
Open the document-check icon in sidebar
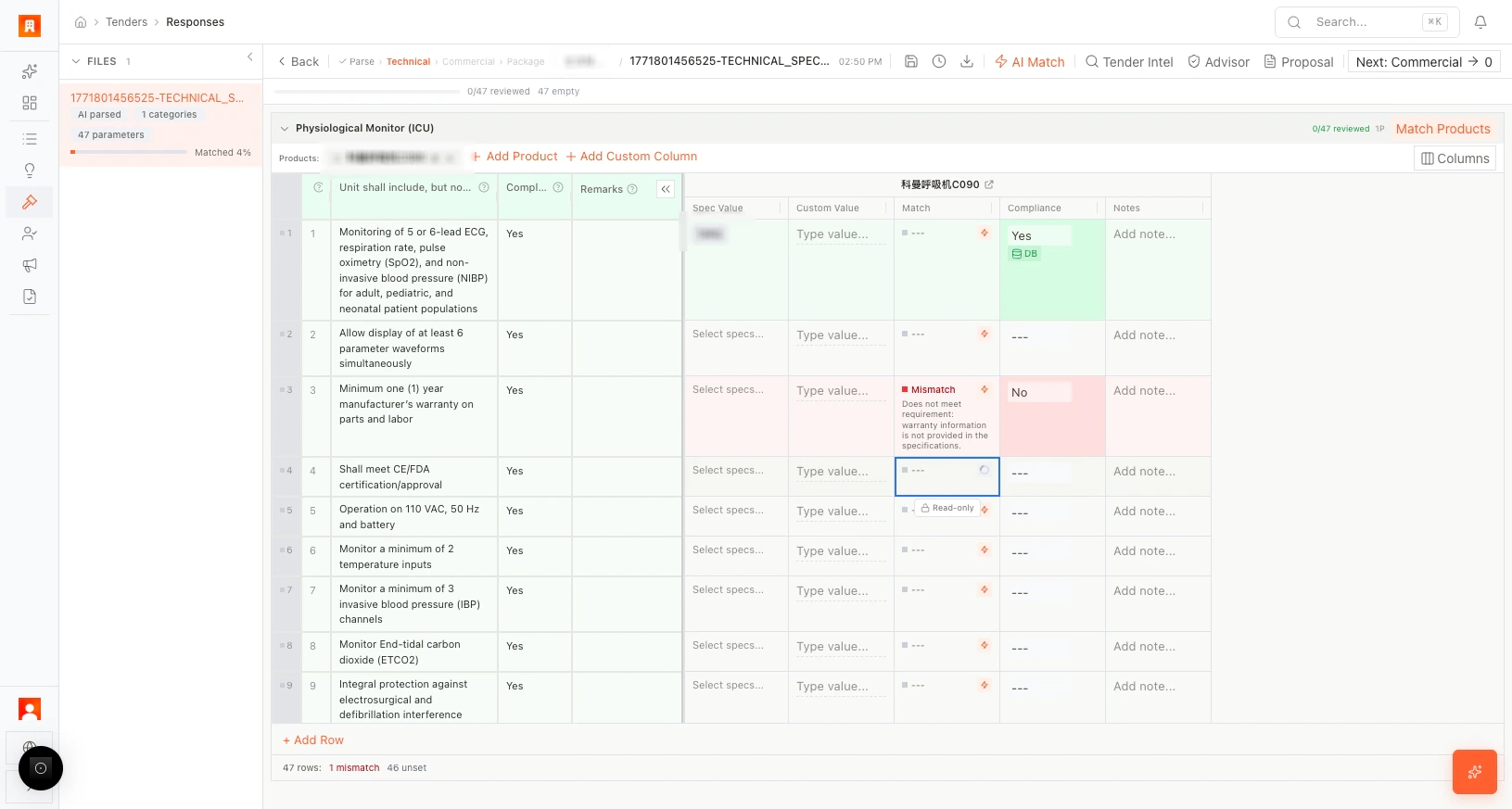click(30, 297)
